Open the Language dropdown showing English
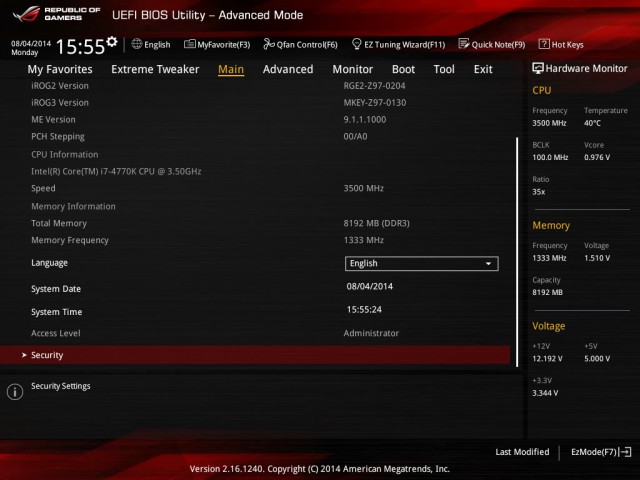Image resolution: width=640 pixels, height=480 pixels. [422, 263]
